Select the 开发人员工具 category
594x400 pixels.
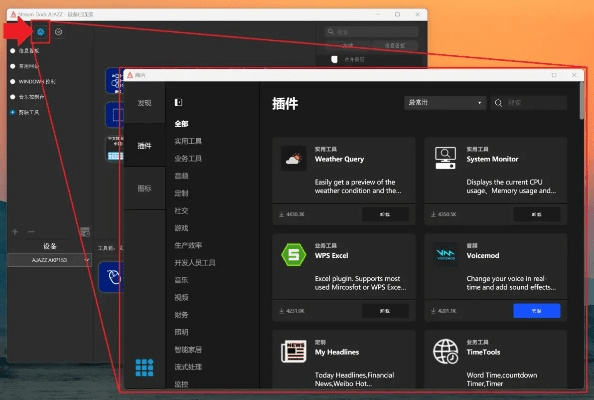tap(195, 263)
